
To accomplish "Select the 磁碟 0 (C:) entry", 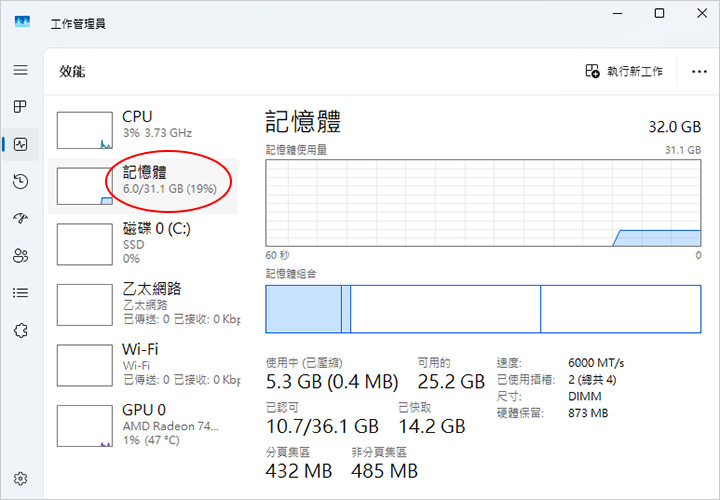I will tap(142, 244).
